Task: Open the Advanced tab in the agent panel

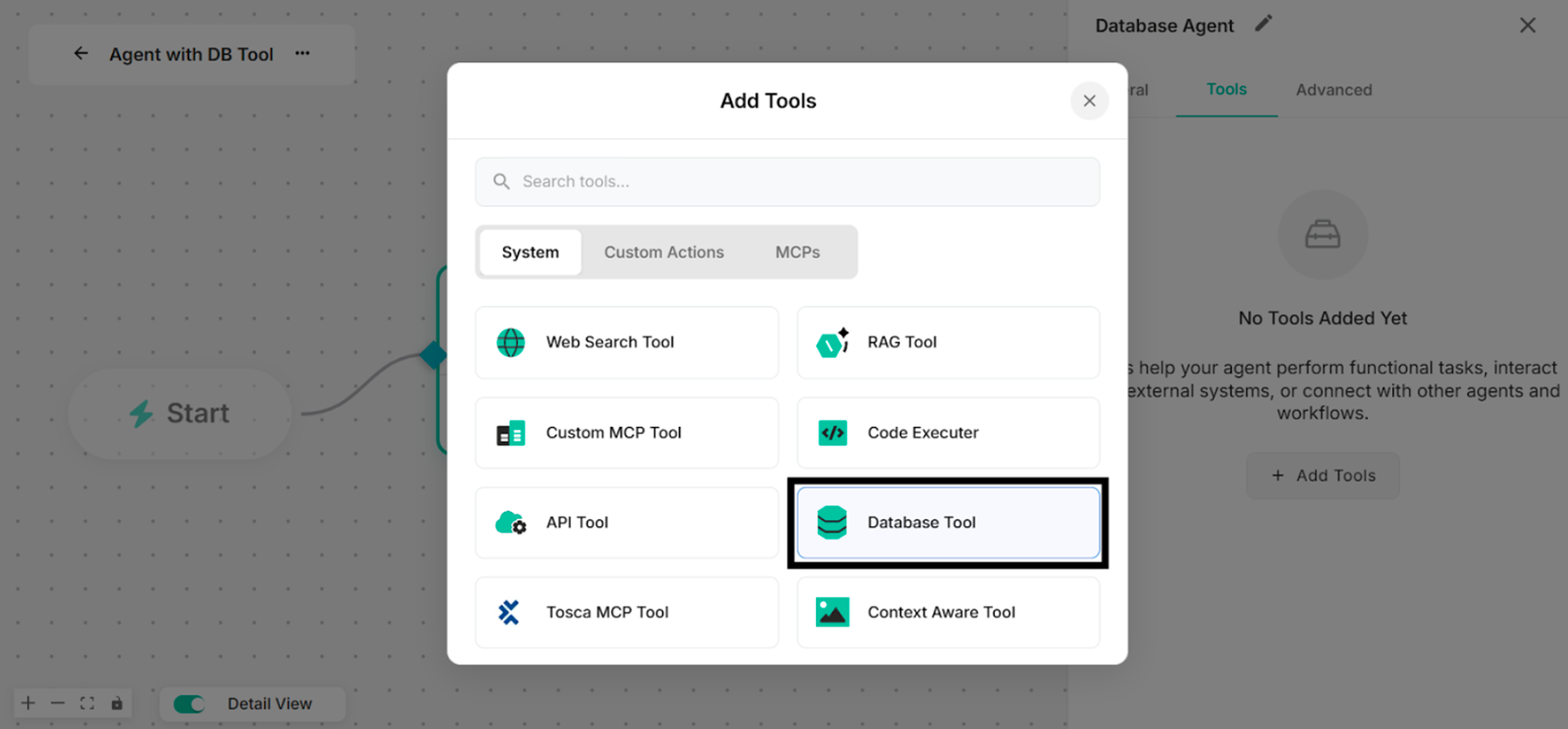Action: tap(1333, 90)
